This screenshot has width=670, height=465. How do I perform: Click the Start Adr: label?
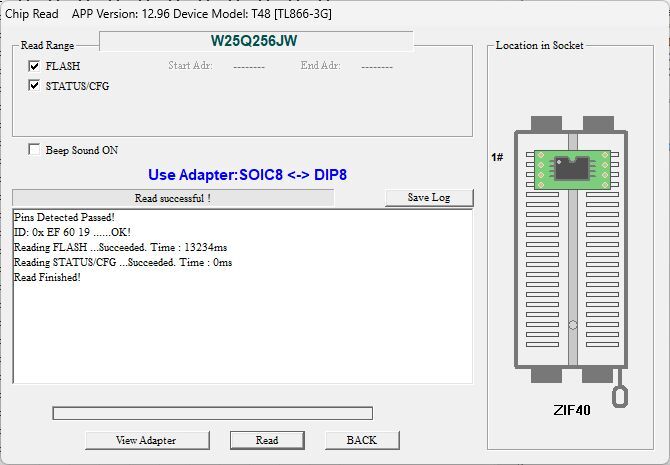[190, 65]
